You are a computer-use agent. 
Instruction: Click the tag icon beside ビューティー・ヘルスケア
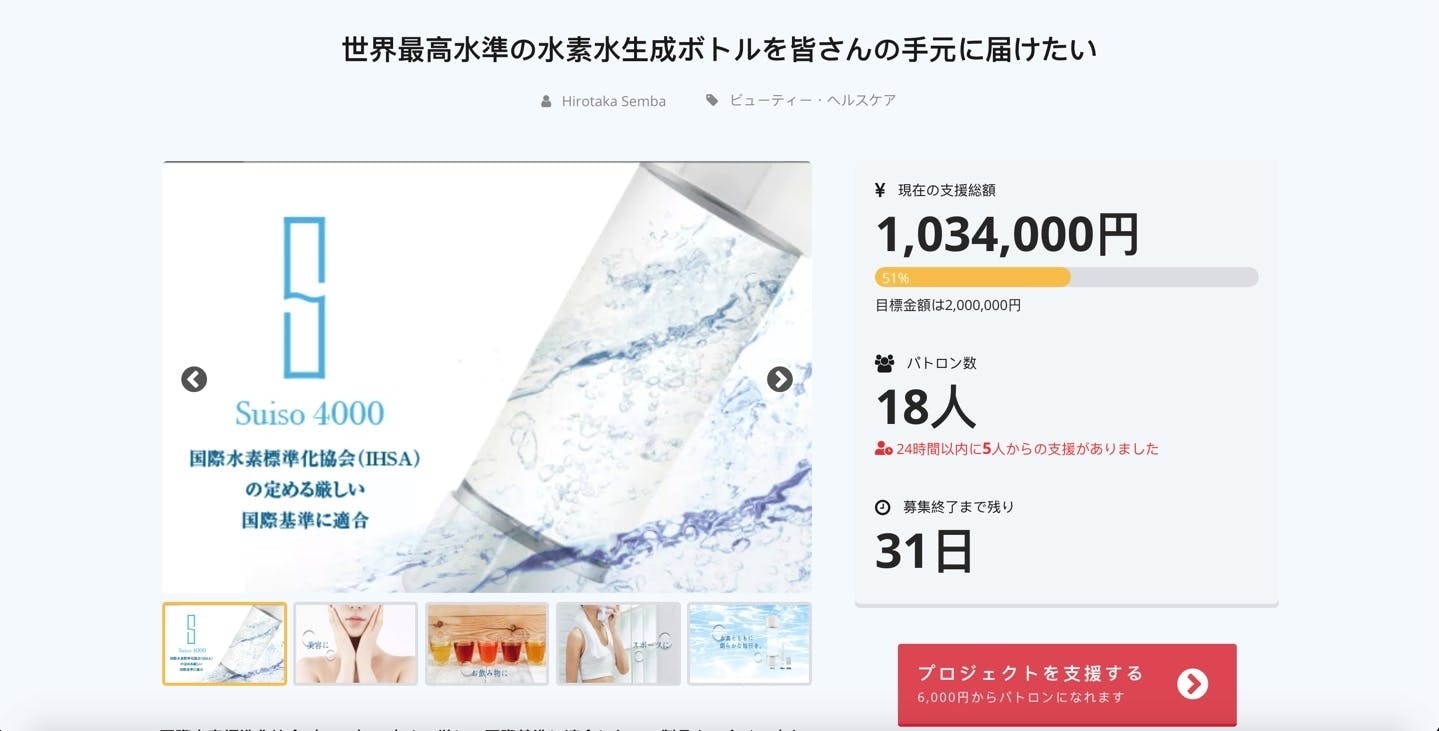coord(712,100)
